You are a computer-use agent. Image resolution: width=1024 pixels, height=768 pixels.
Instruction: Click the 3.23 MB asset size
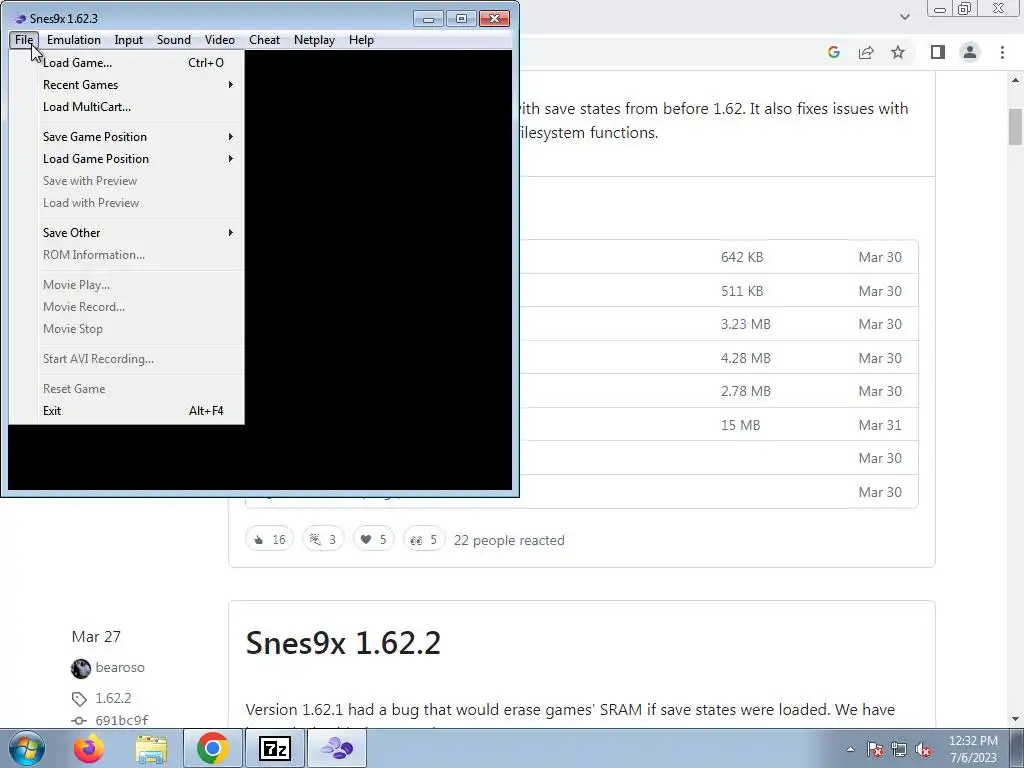(746, 324)
